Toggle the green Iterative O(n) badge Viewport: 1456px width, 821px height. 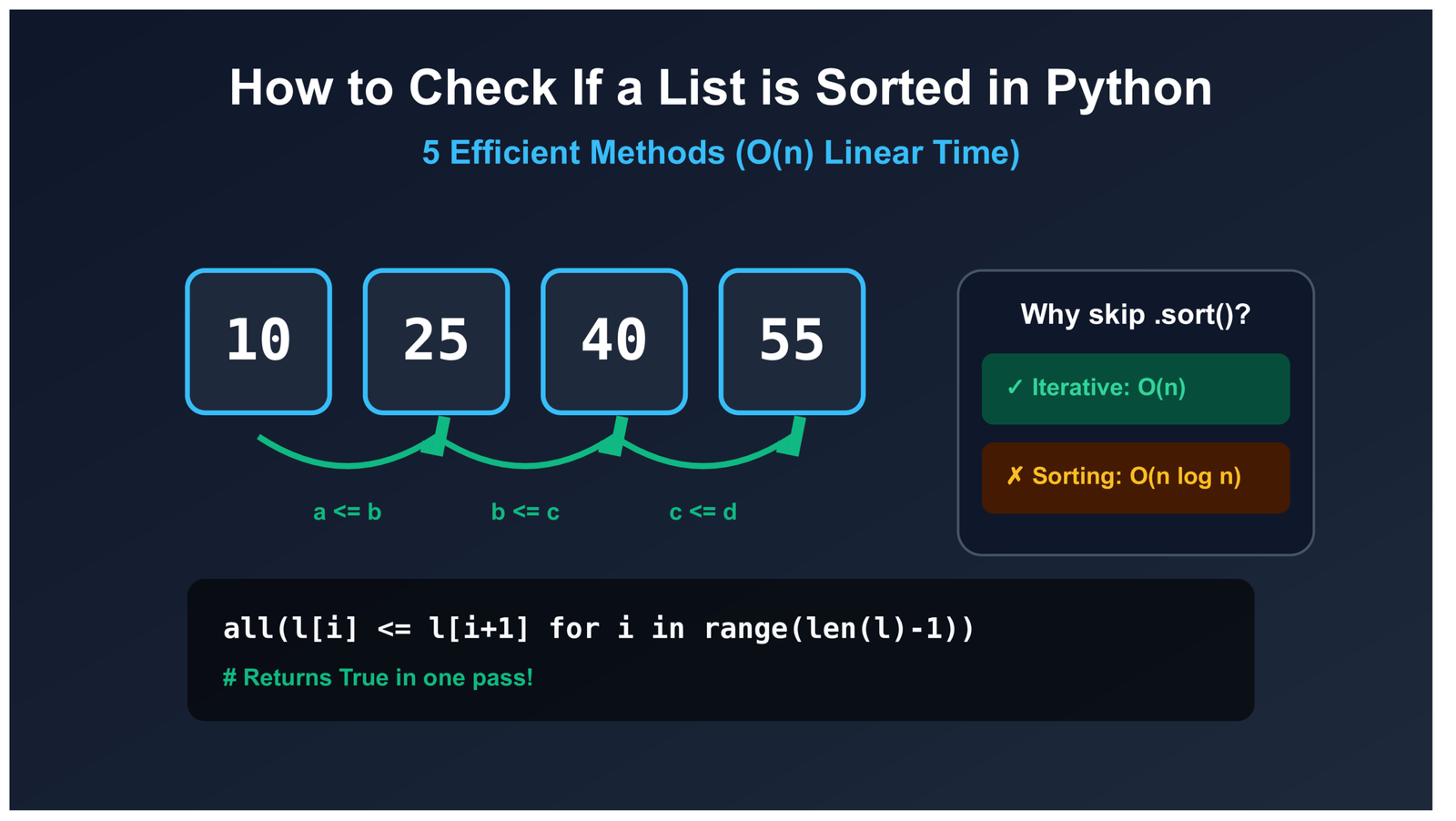[x=1135, y=388]
